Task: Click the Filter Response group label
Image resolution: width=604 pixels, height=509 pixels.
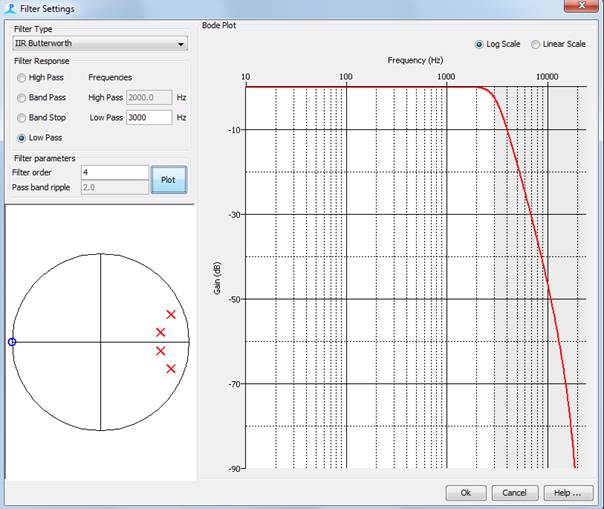Action: click(42, 61)
